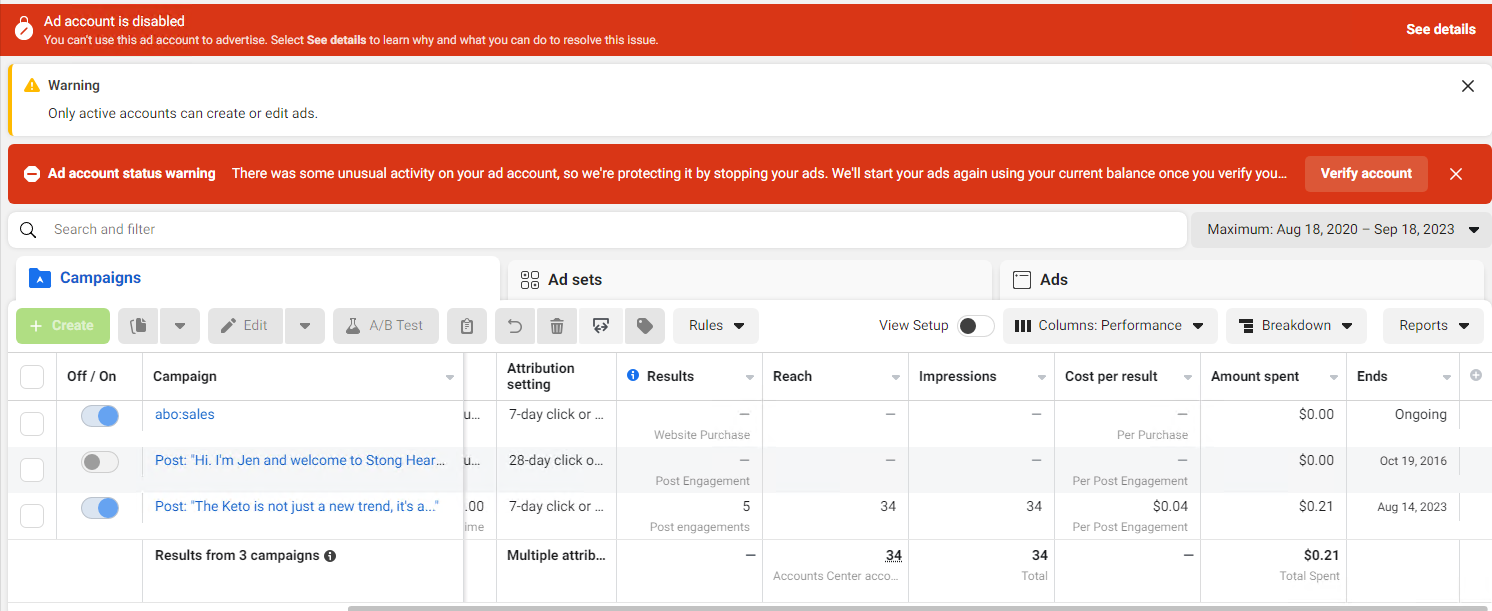Viewport: 1492px width, 611px height.
Task: Click the Search and filter field
Action: [597, 230]
